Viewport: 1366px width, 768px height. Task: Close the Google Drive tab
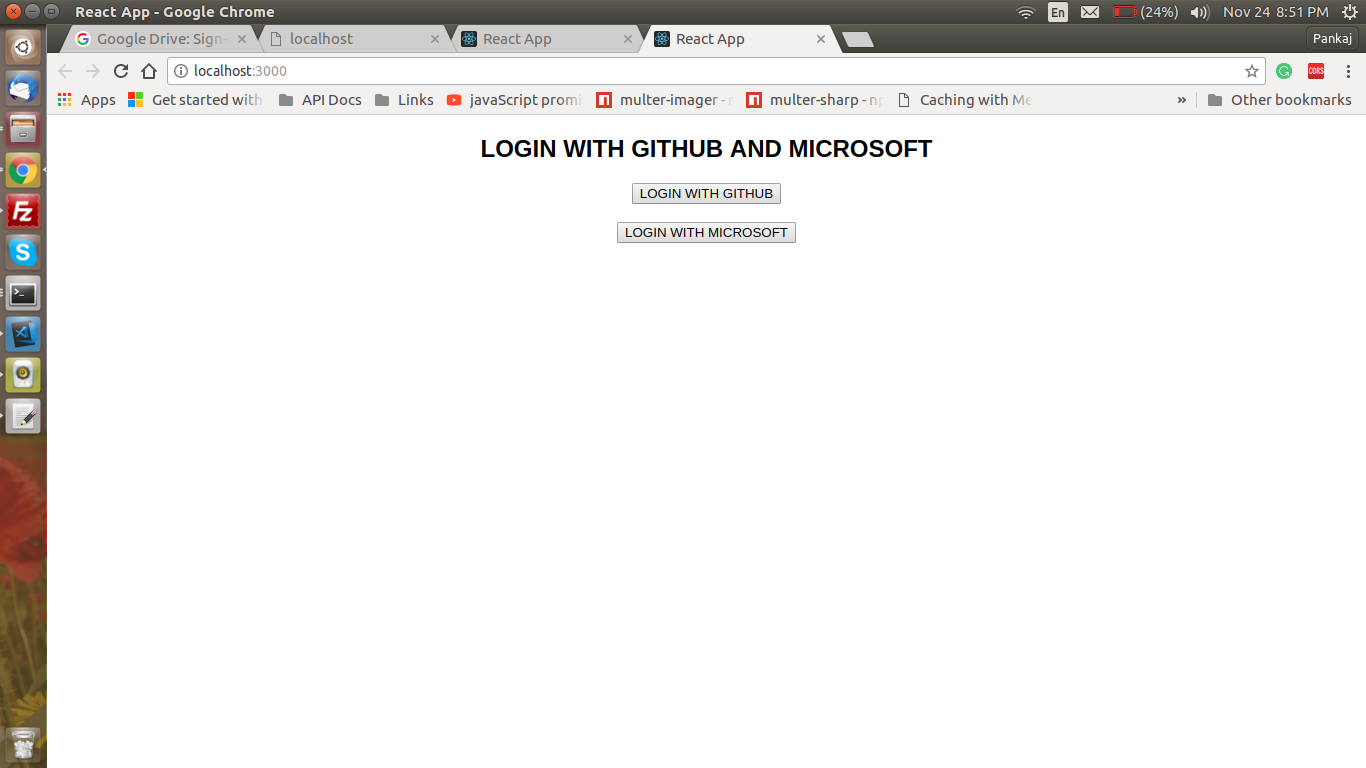point(241,39)
